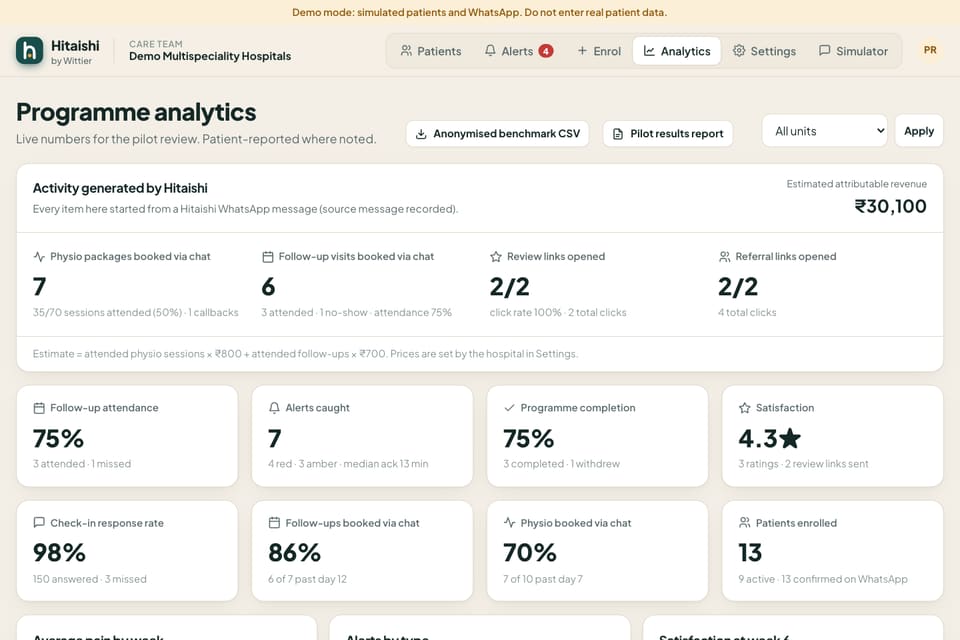
Task: Select the Analytics tab
Action: [677, 51]
